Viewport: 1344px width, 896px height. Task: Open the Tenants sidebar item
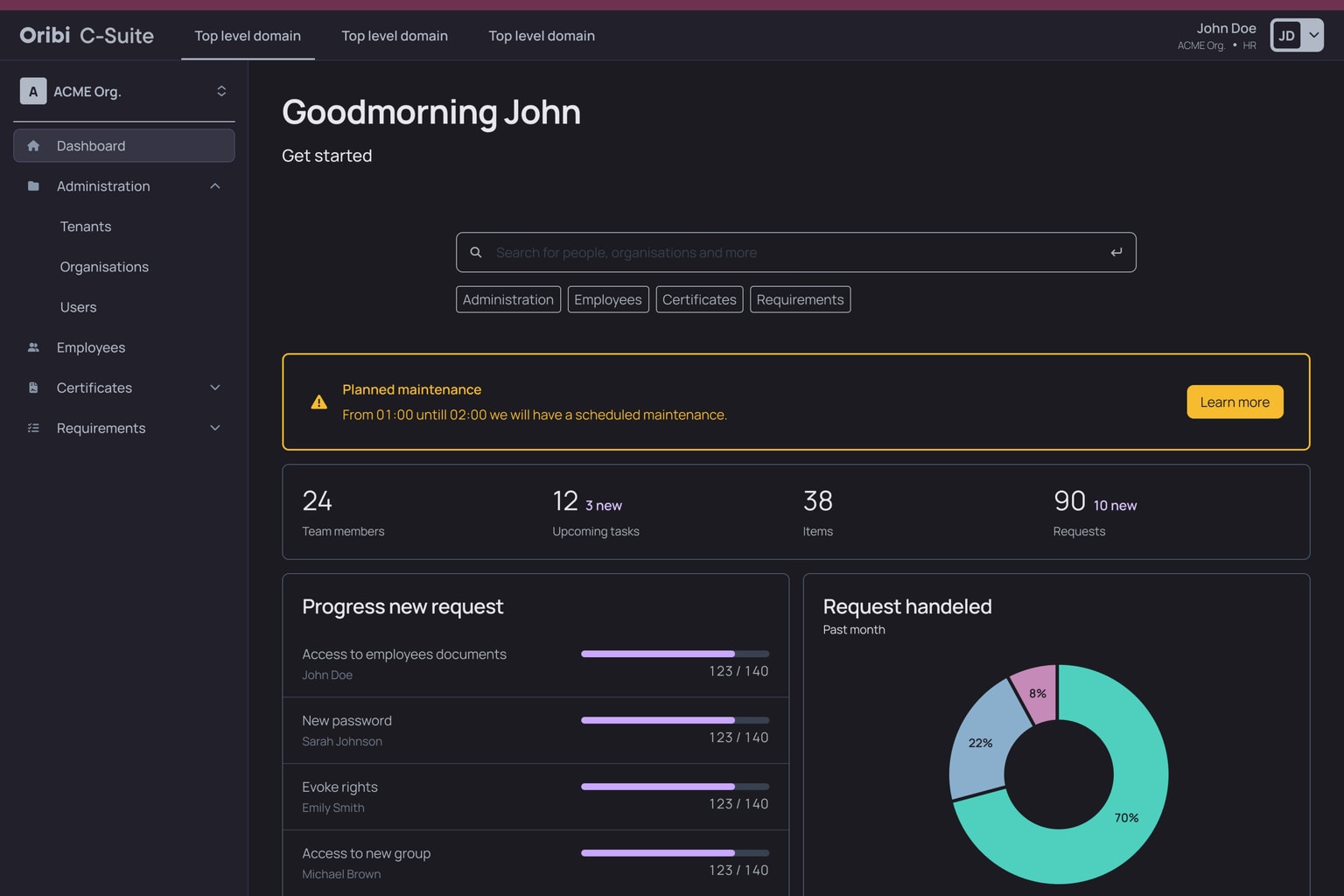(x=86, y=227)
